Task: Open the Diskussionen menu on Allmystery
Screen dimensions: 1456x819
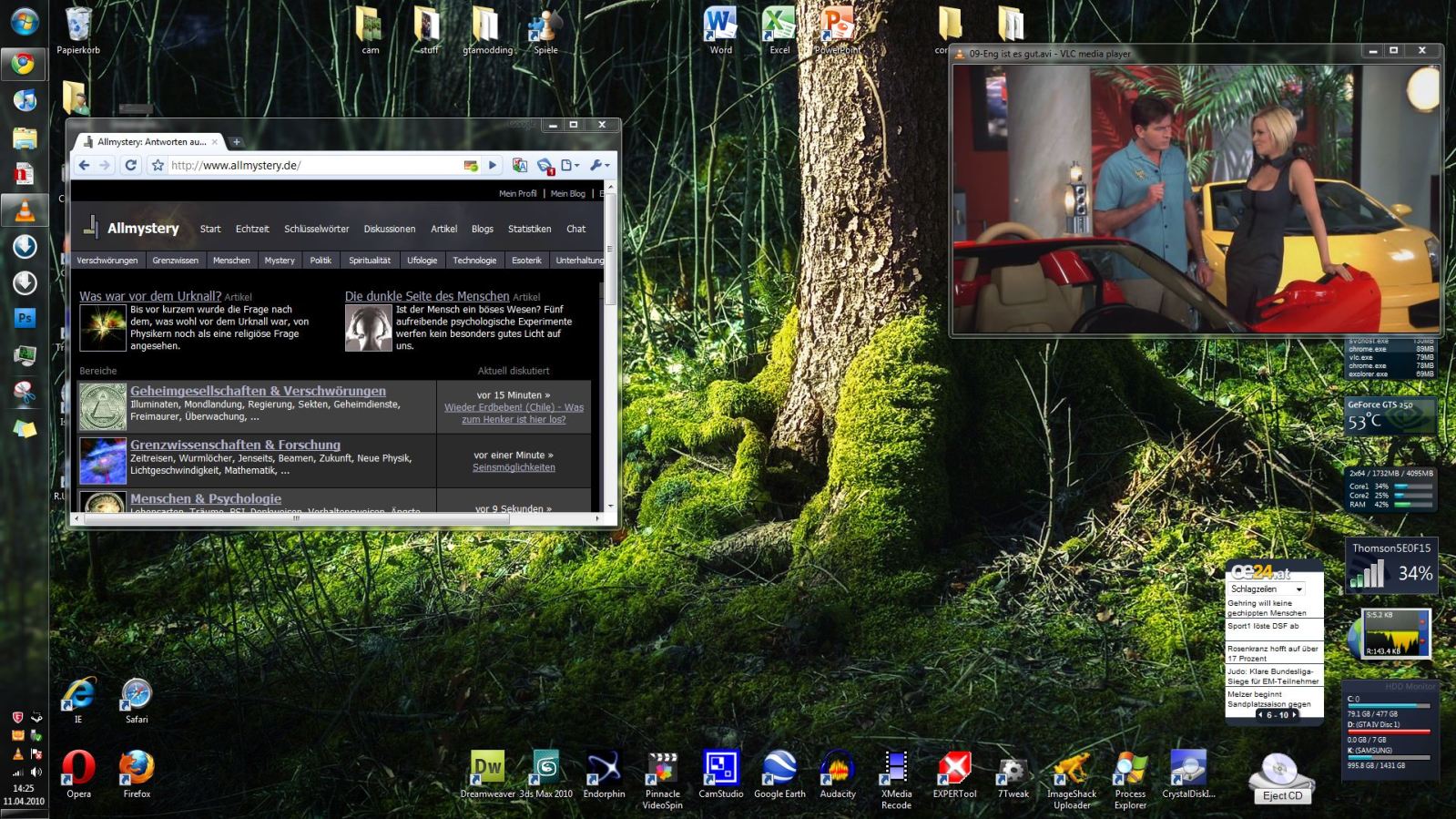Action: coord(389,229)
